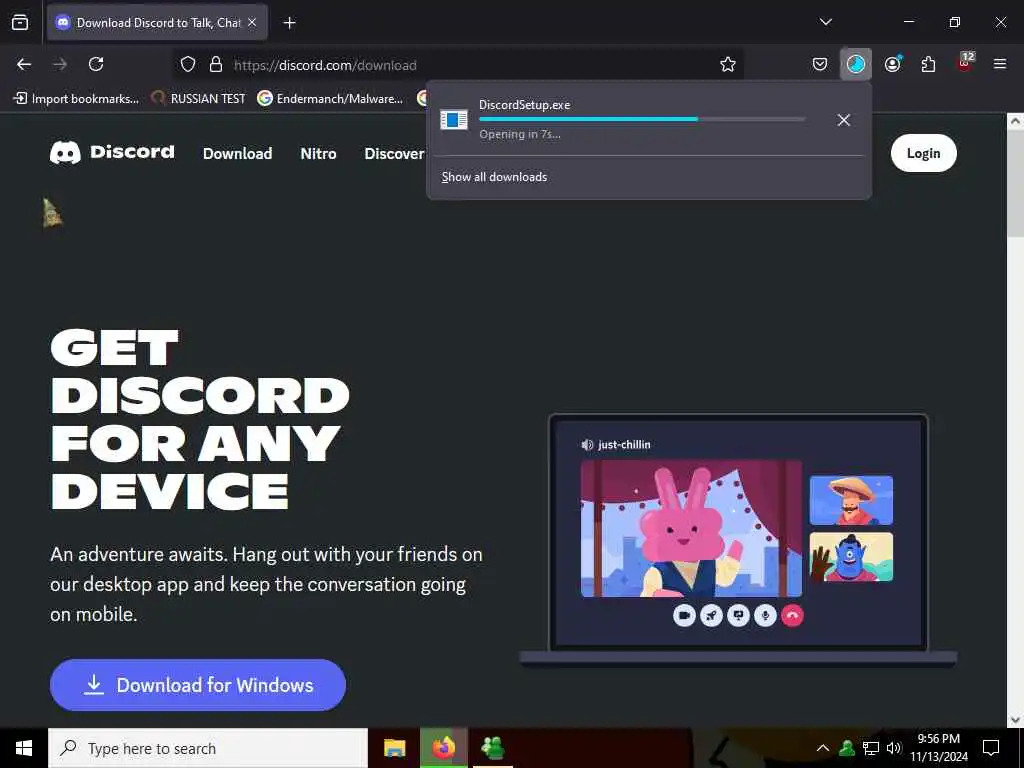1024x768 pixels.
Task: Cancel the DiscordSetup.exe download
Action: click(844, 120)
